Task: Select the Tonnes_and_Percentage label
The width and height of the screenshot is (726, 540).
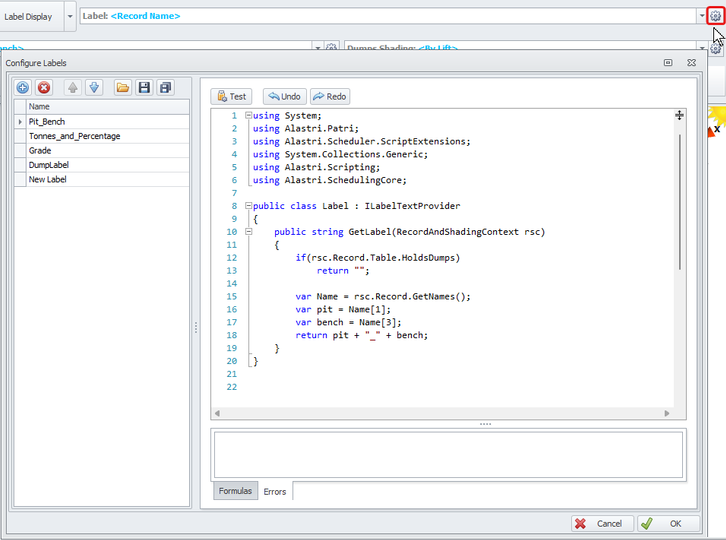Action: click(75, 136)
